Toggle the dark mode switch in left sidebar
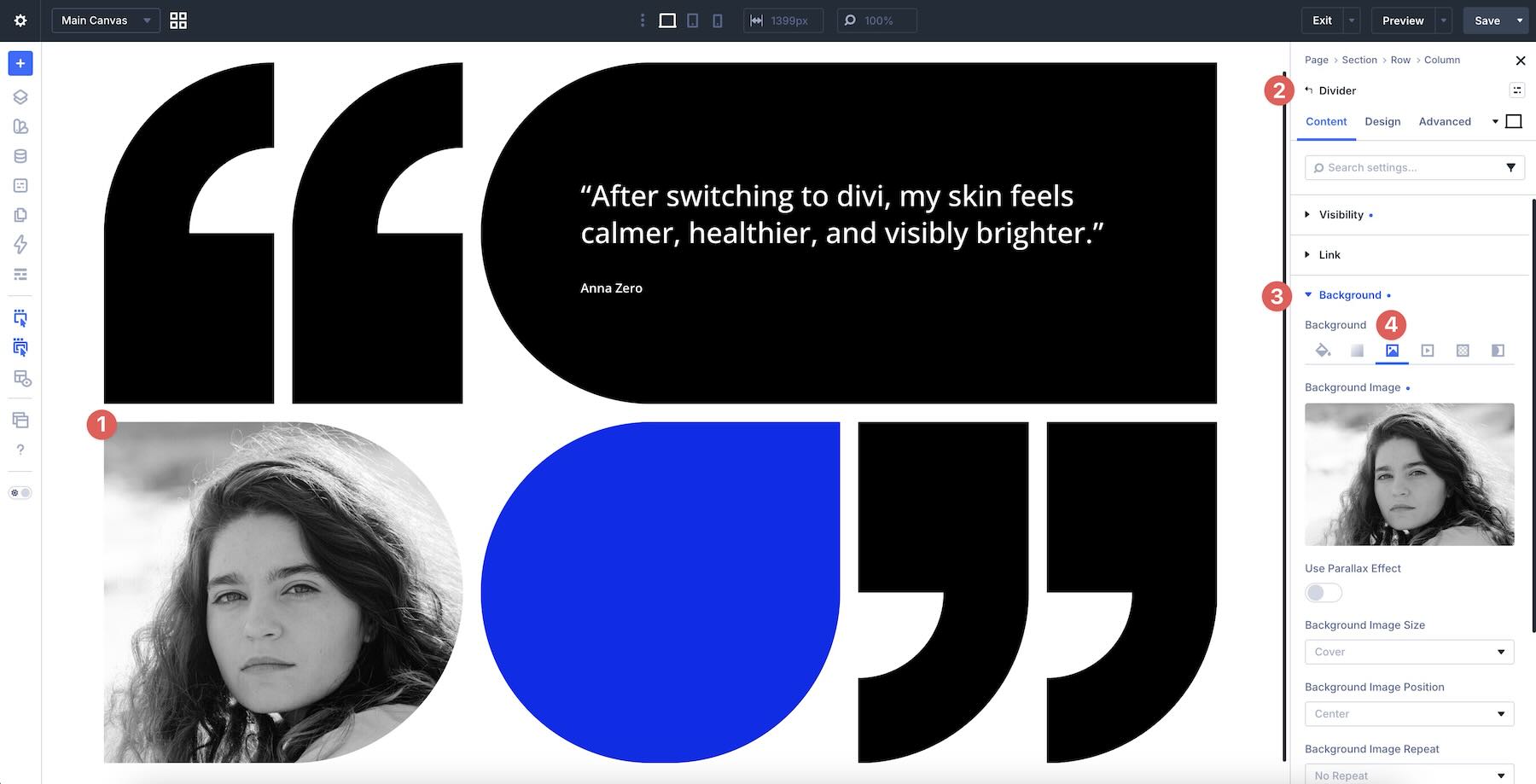 coord(20,493)
